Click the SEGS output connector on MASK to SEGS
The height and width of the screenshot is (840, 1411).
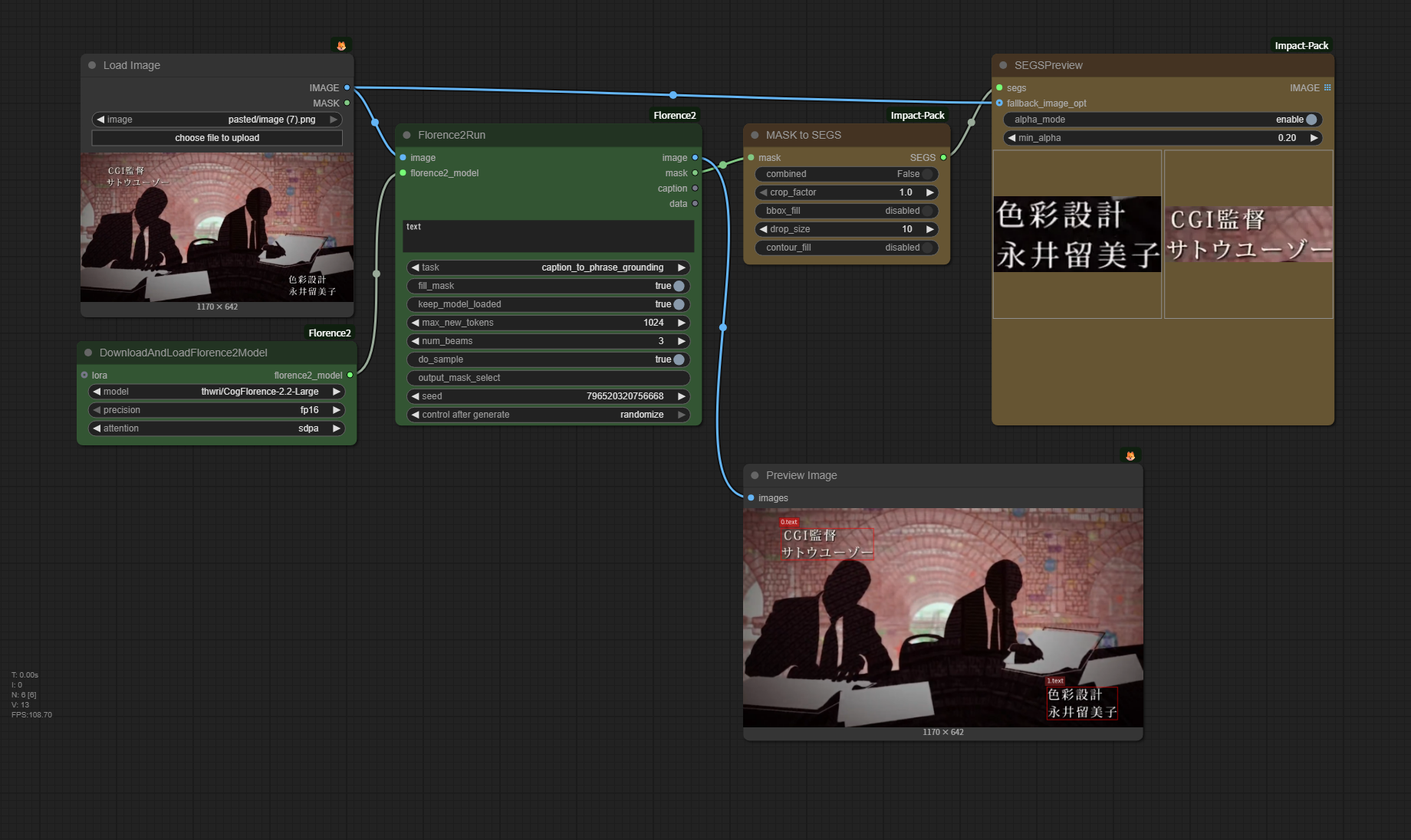click(x=943, y=157)
